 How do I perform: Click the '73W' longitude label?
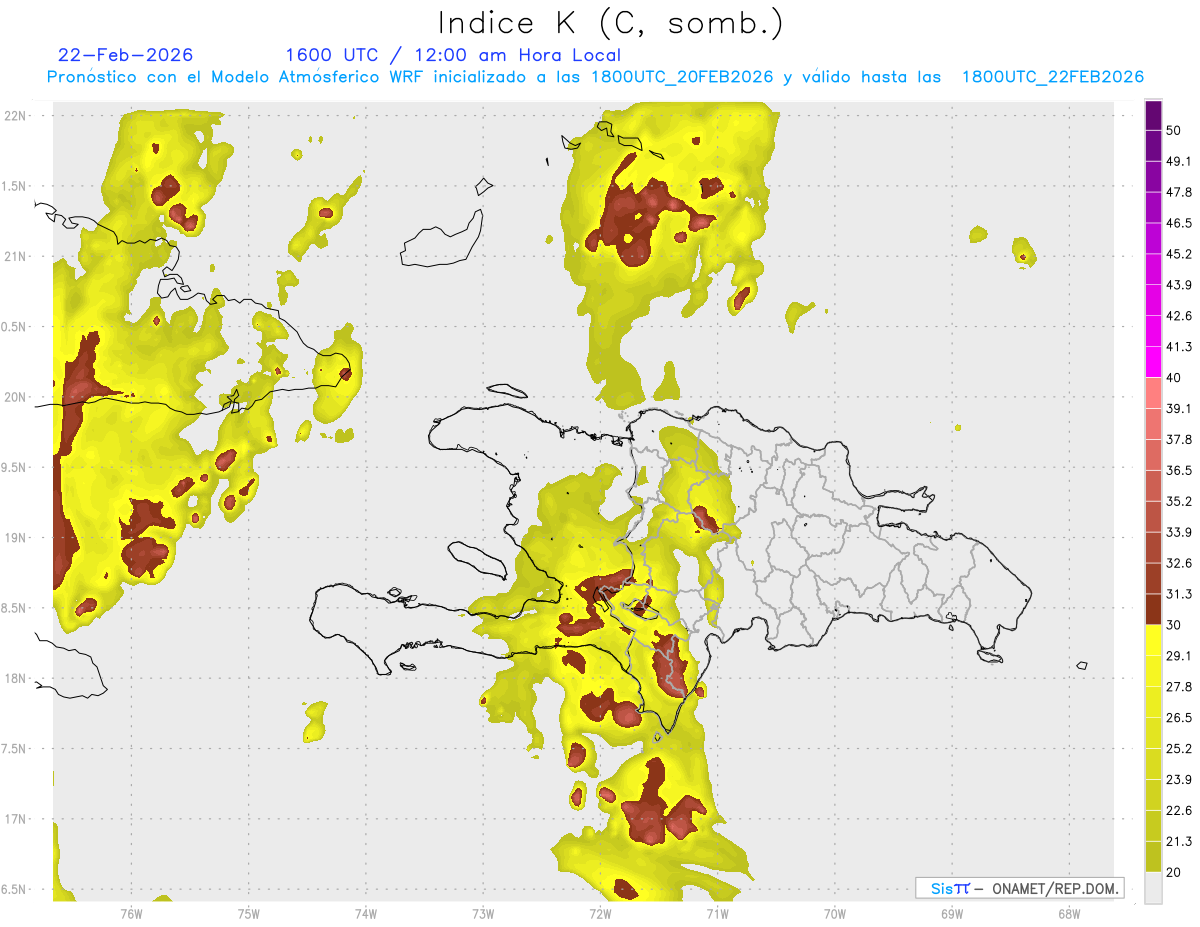click(483, 913)
